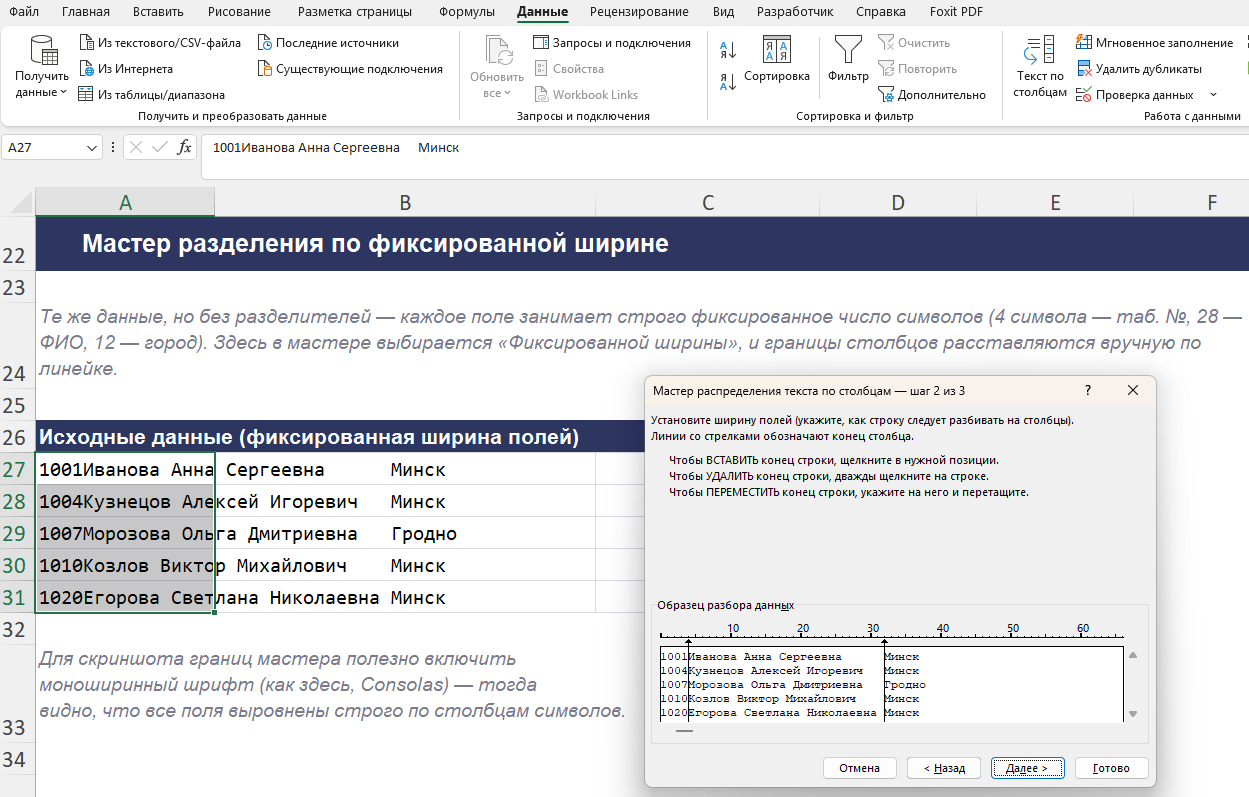Image resolution: width=1249 pixels, height=797 pixels.
Task: Toggle the Фильтр funnel button
Action: [x=848, y=59]
